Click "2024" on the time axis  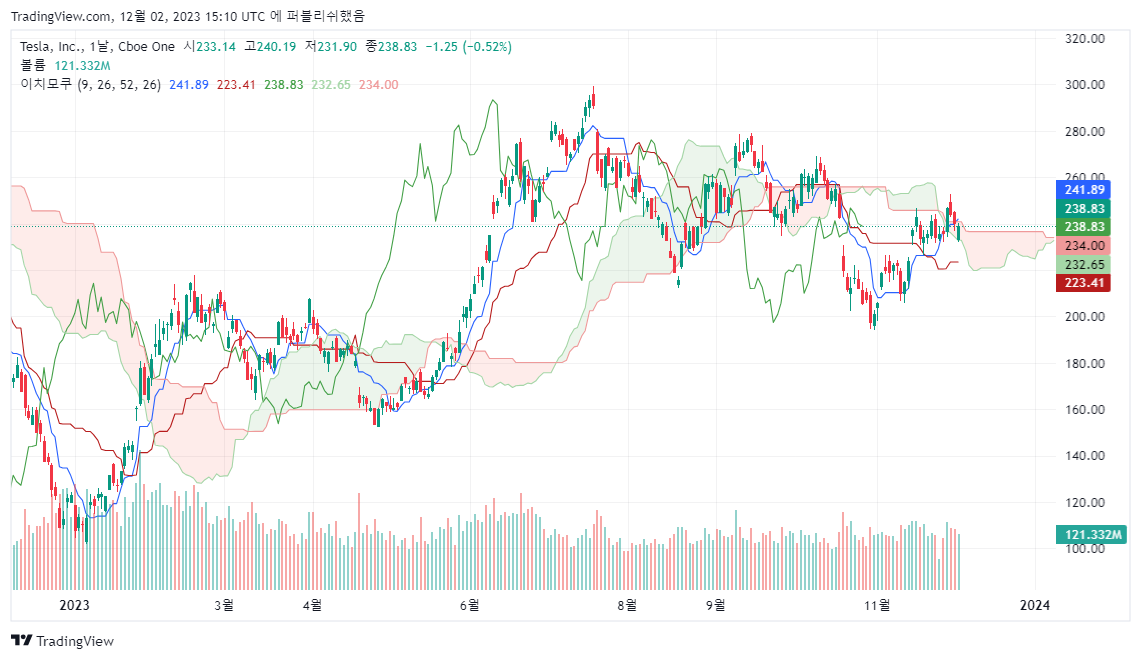[x=1035, y=605]
